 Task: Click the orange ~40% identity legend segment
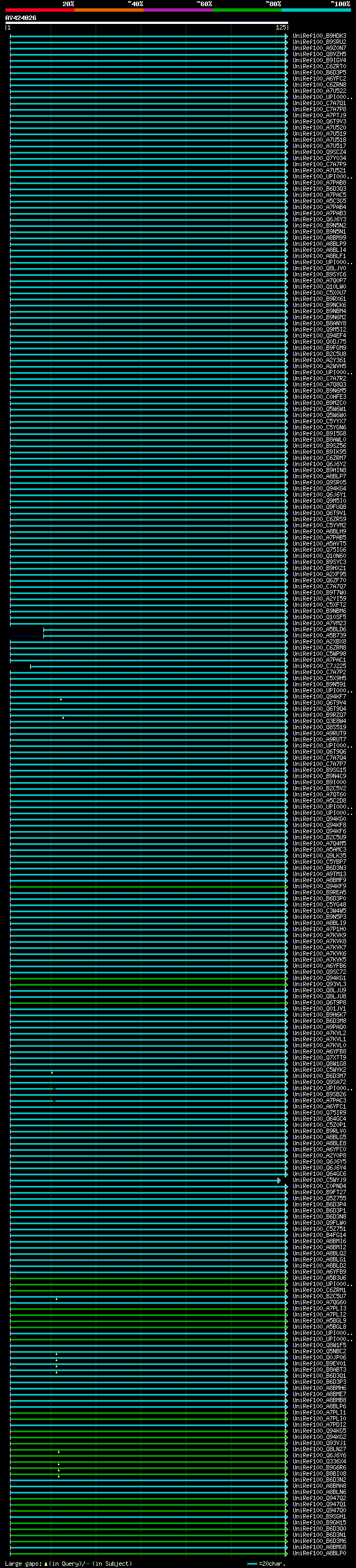tap(109, 10)
